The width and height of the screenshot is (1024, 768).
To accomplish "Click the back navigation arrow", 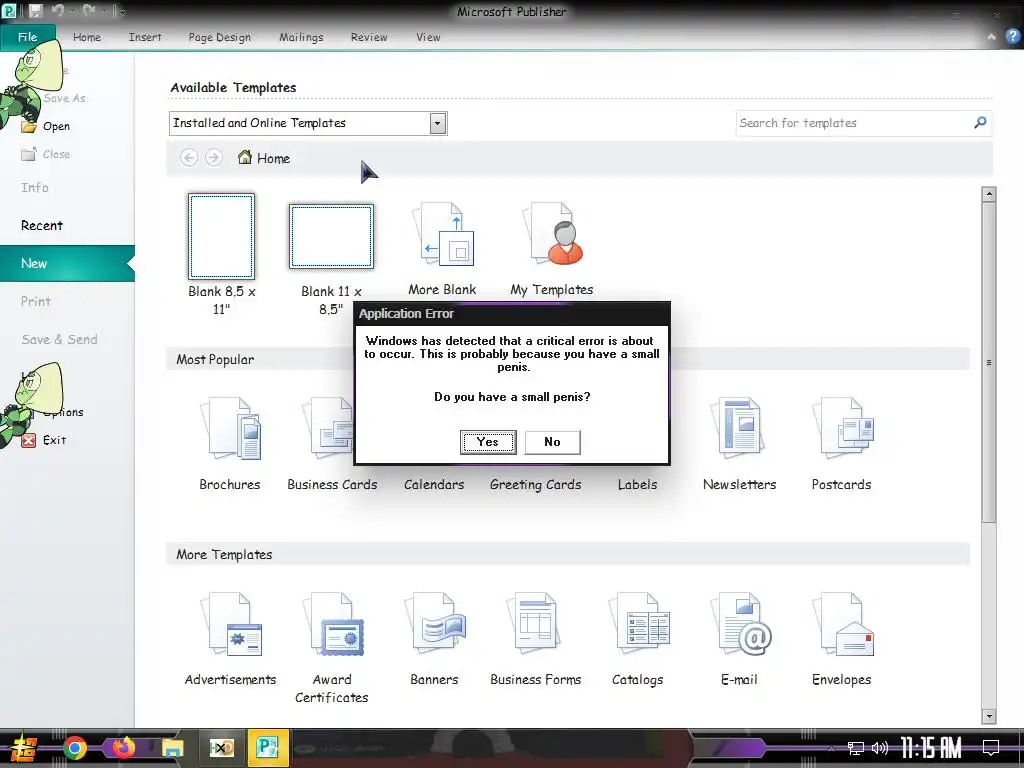I will (x=189, y=158).
